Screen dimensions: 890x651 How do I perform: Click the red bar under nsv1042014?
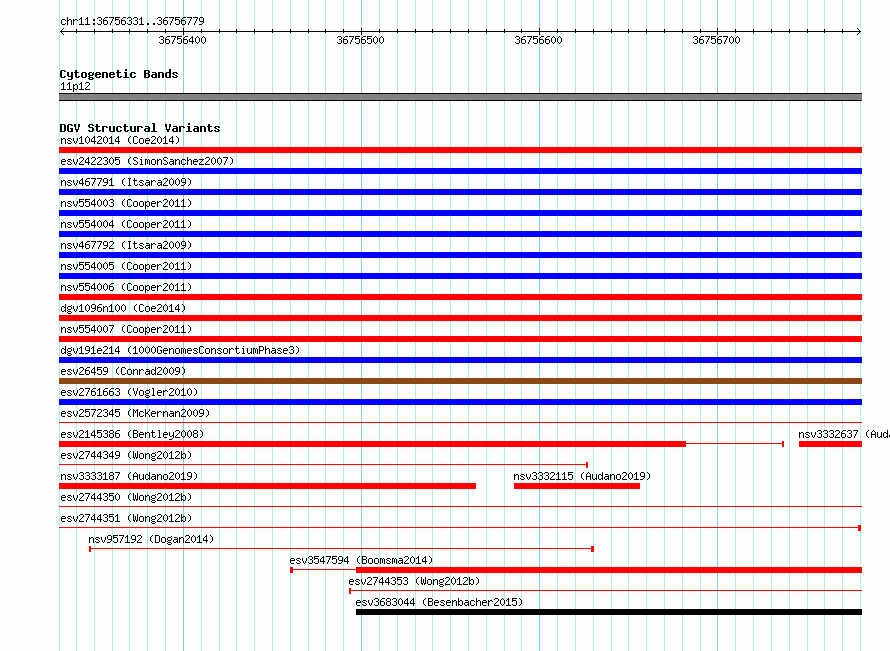click(x=460, y=150)
